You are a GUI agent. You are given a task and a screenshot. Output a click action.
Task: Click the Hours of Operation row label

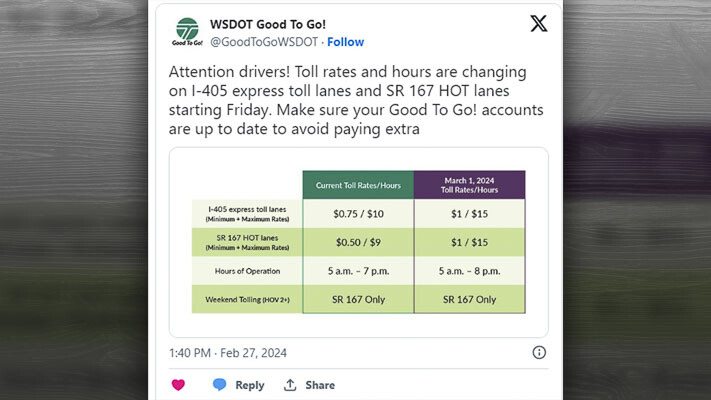246,271
